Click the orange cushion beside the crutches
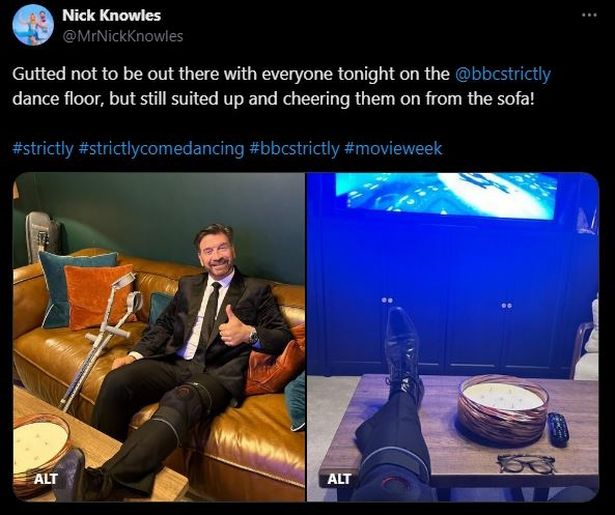This screenshot has width=615, height=515. click(x=100, y=295)
